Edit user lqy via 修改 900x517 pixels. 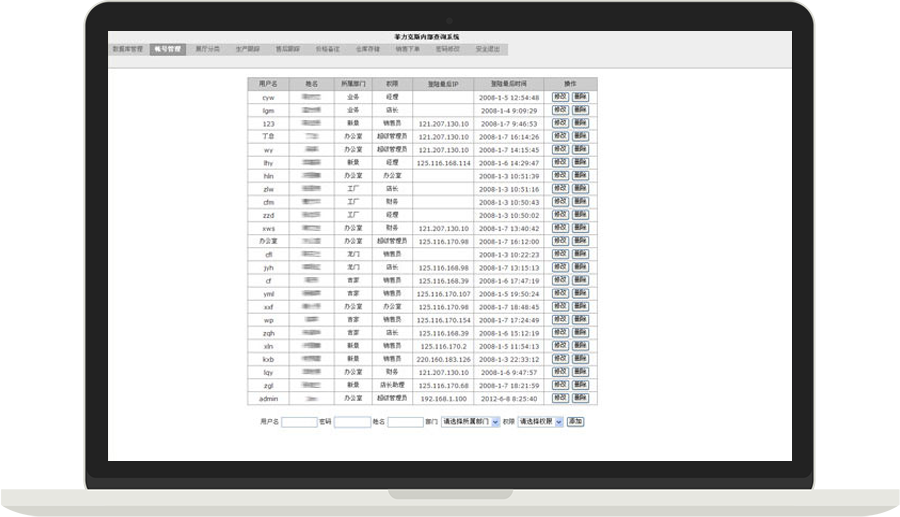point(560,372)
